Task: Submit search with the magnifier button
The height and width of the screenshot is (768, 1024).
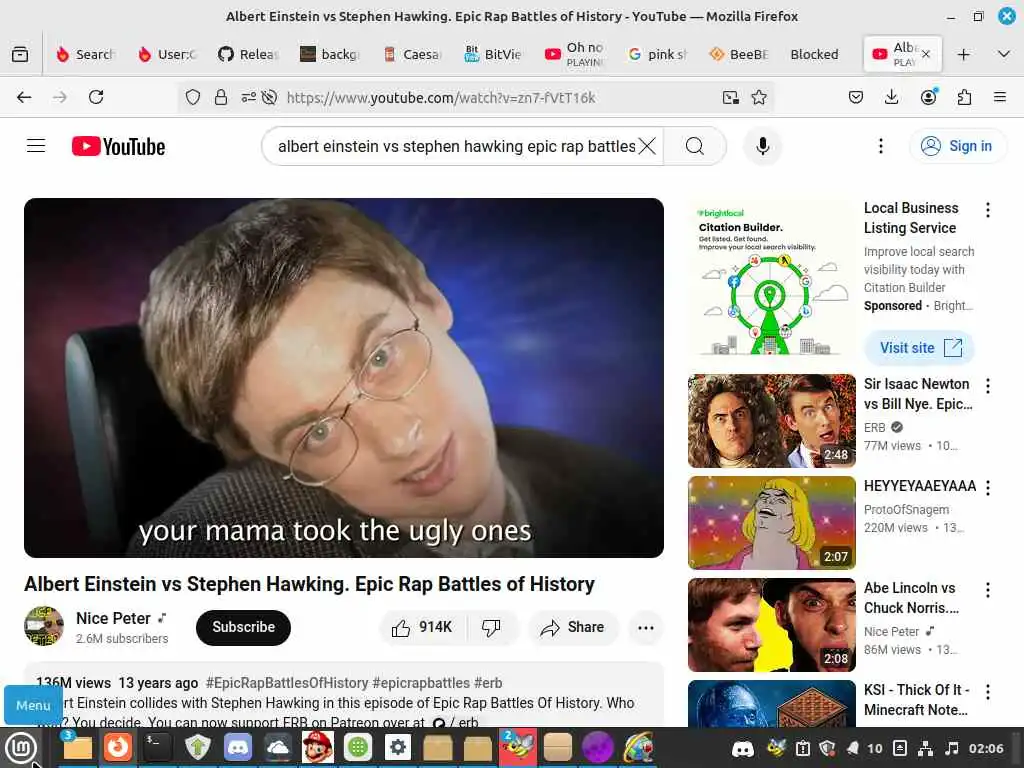Action: [x=695, y=146]
